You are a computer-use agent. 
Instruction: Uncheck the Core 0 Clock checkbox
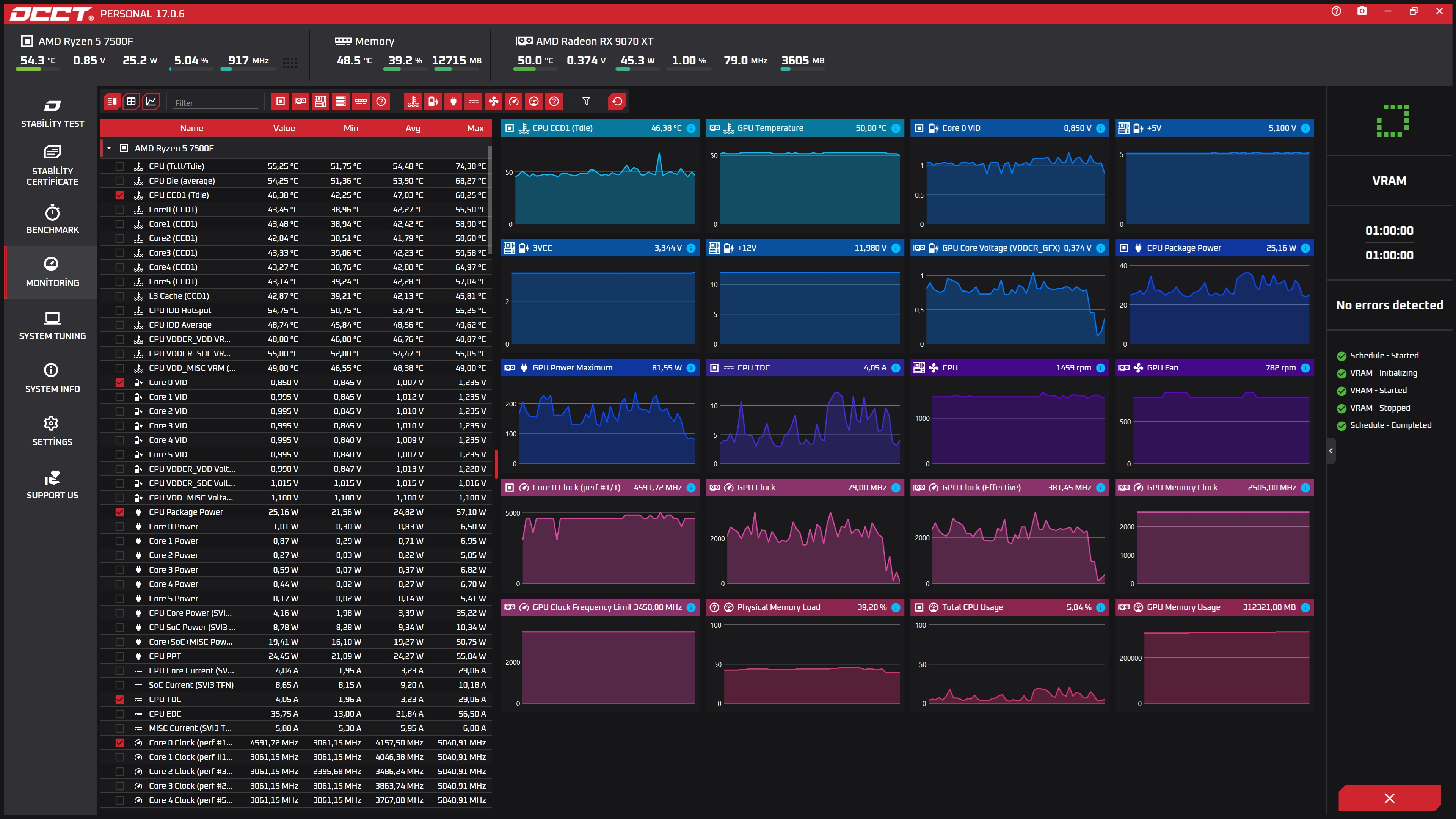[x=120, y=743]
